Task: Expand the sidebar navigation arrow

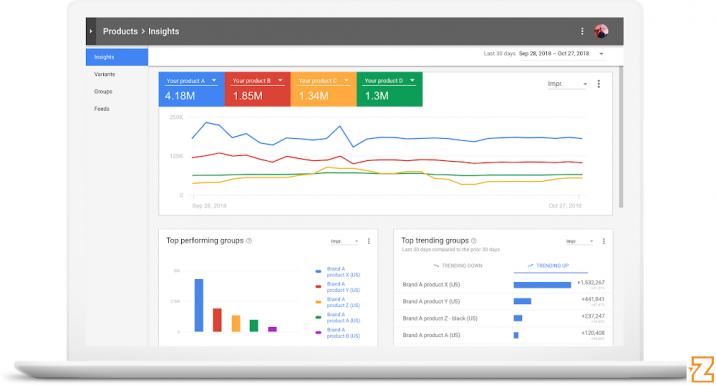Action: click(91, 31)
